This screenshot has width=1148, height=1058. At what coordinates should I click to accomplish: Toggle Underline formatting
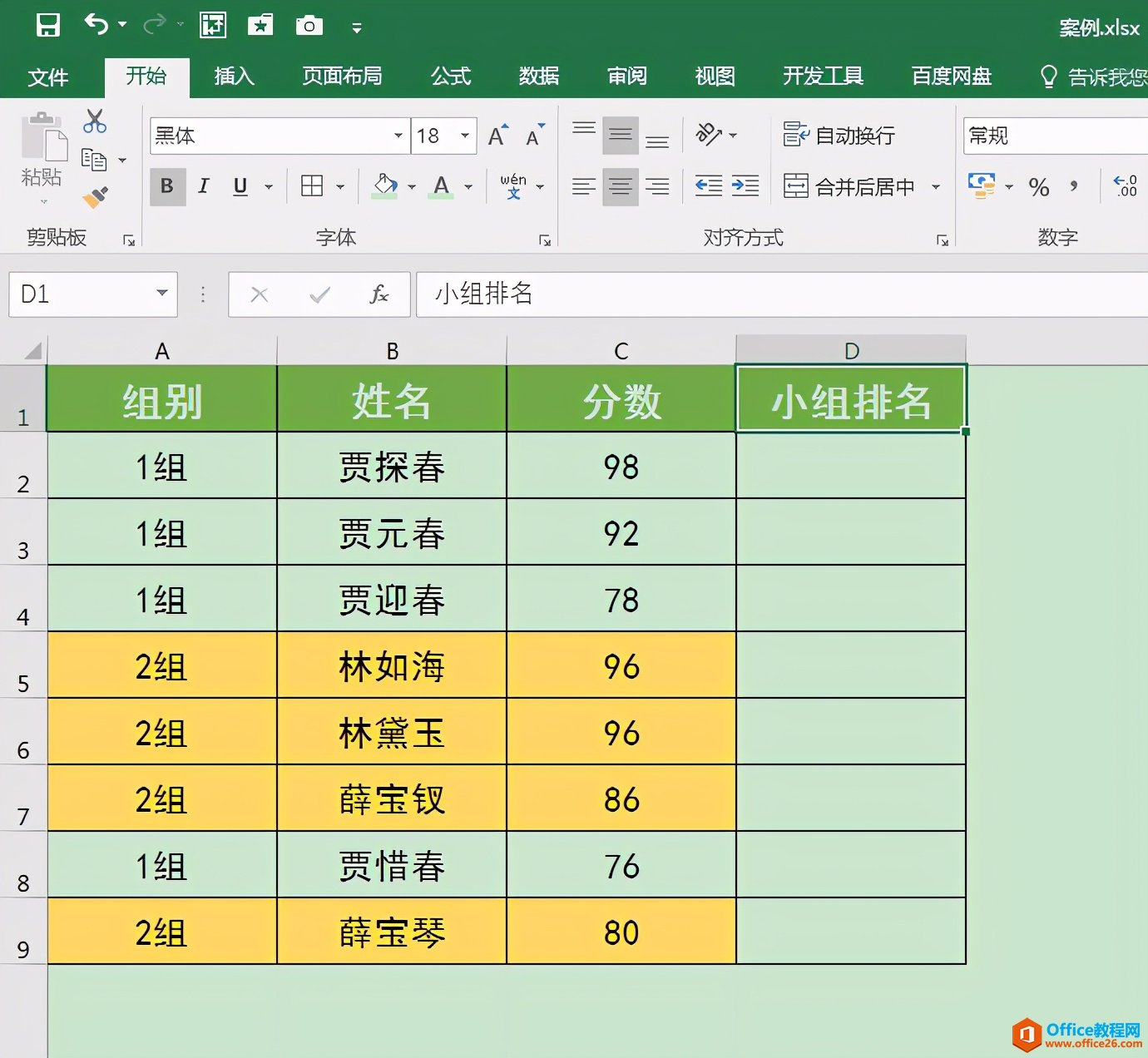point(240,186)
